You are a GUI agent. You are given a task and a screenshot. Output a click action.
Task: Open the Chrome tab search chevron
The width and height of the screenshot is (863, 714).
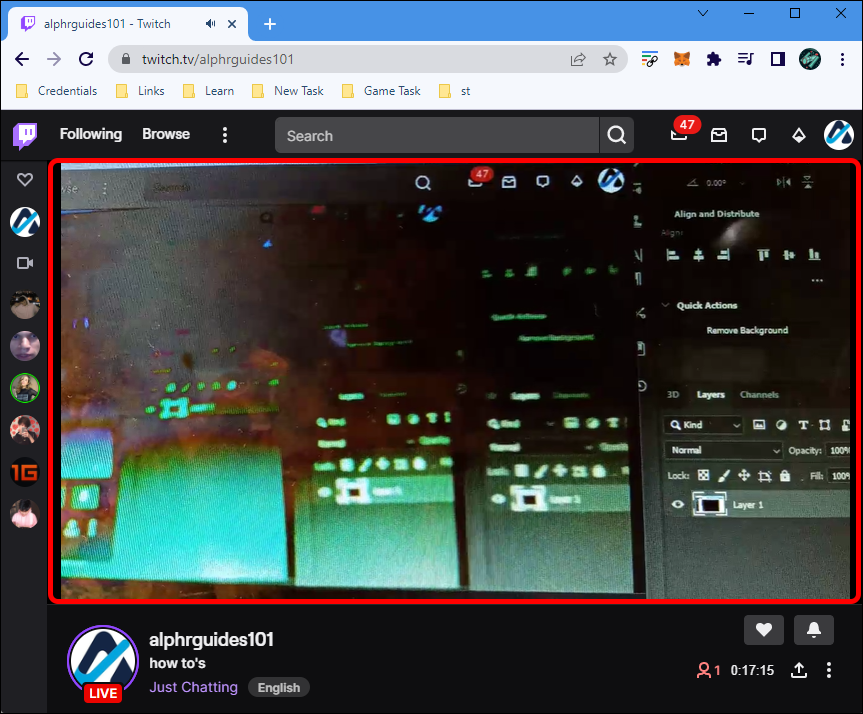point(703,13)
